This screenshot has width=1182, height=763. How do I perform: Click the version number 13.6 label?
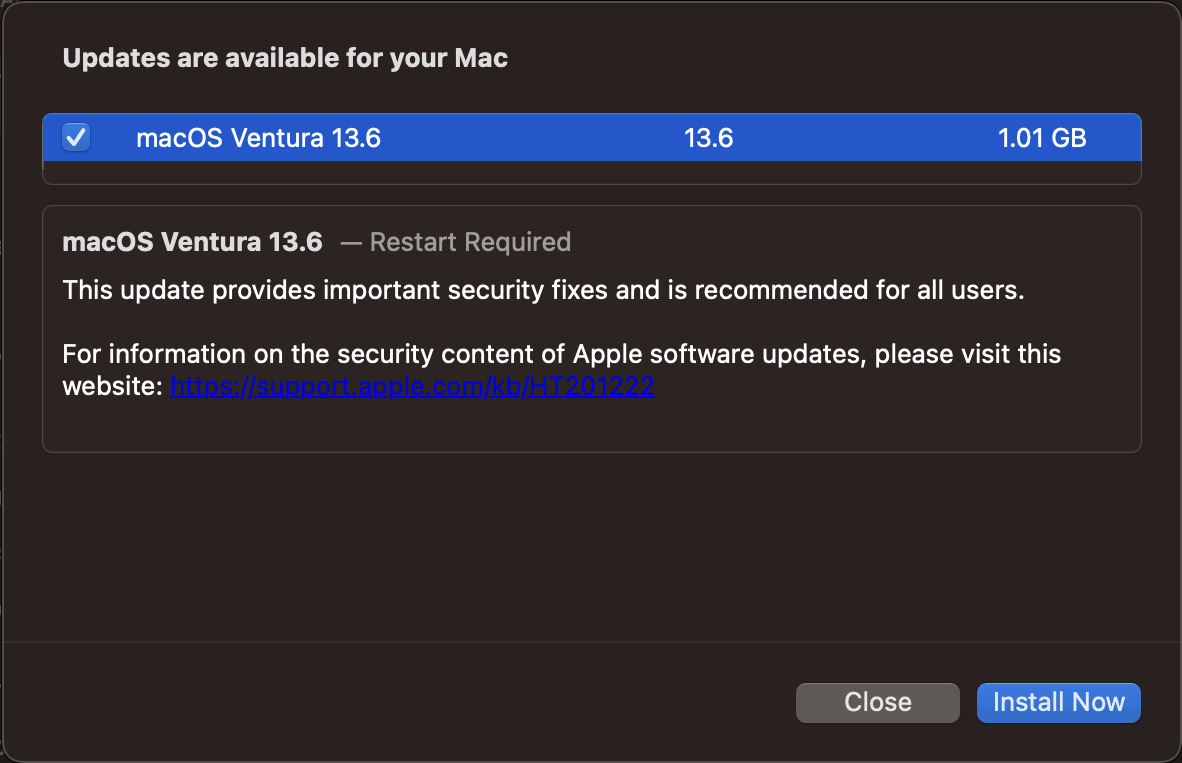tap(708, 138)
